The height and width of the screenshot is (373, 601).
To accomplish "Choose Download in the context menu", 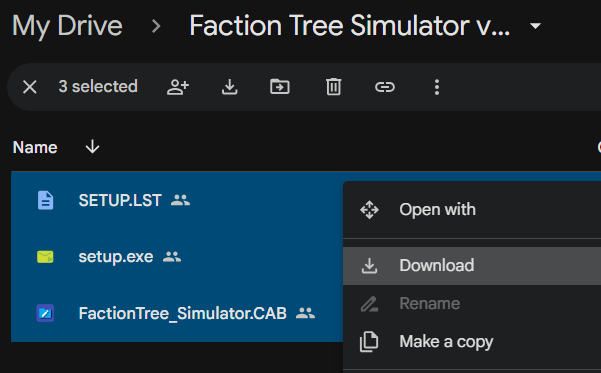I will coord(472,266).
